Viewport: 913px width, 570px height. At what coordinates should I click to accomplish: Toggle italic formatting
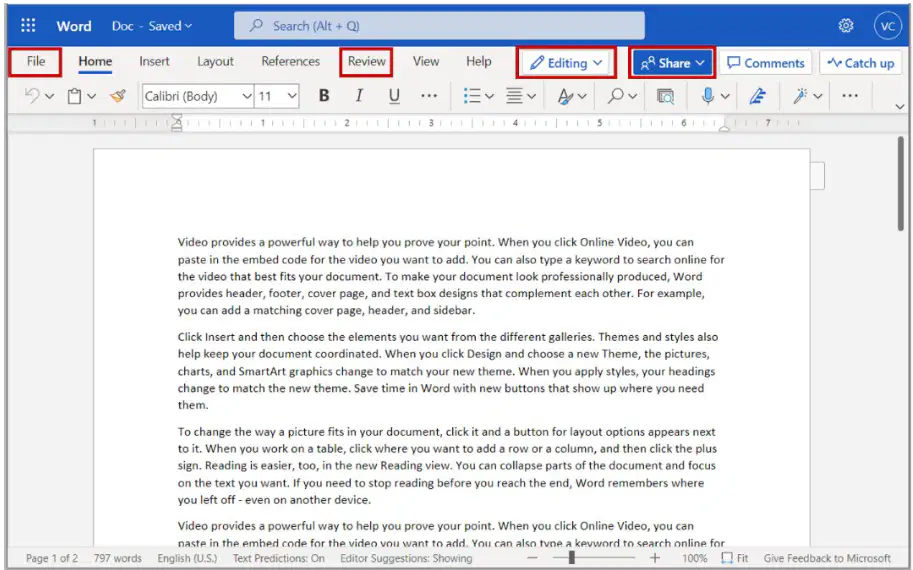pos(359,95)
